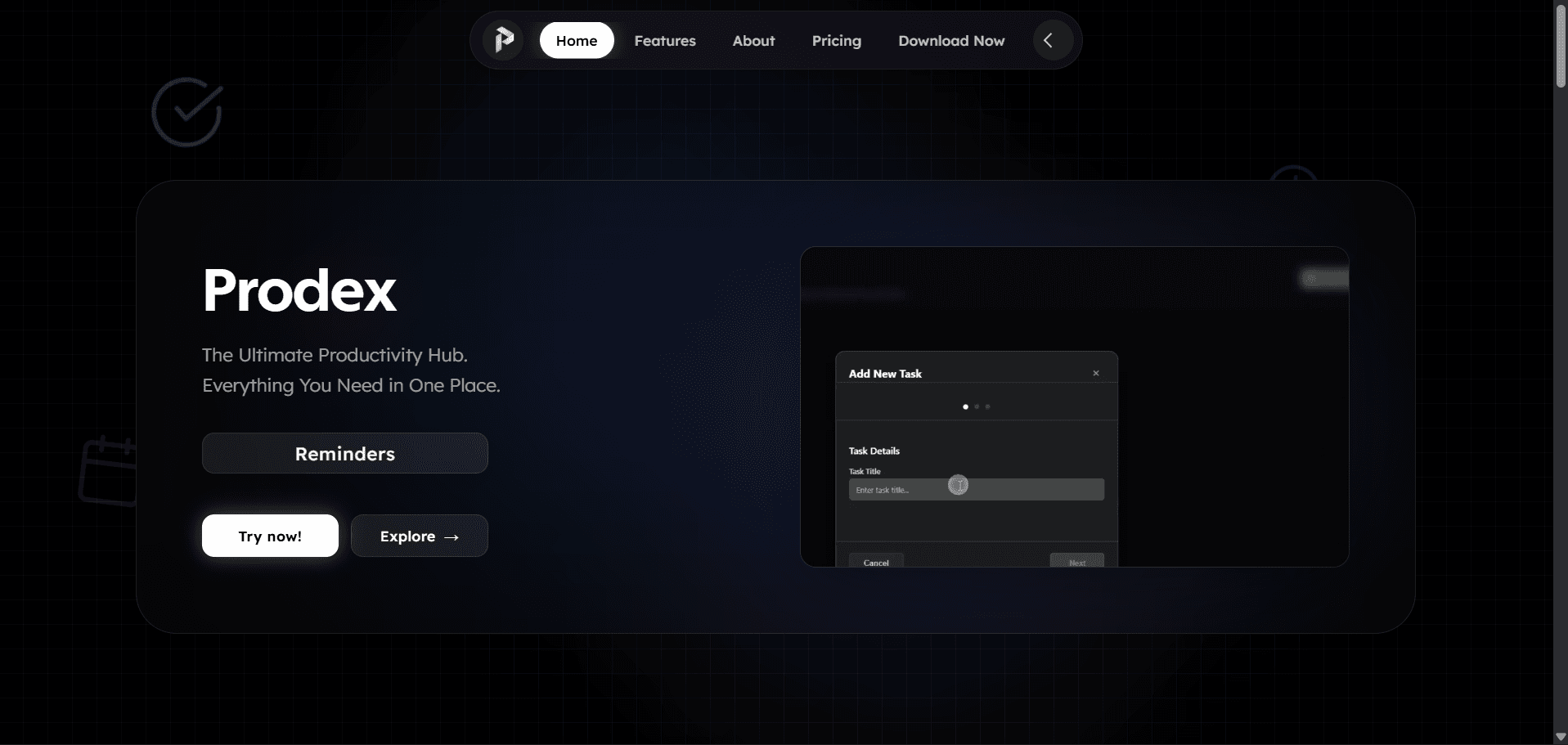
Task: Click the calendar illustration on the left edge
Action: pyautogui.click(x=108, y=473)
